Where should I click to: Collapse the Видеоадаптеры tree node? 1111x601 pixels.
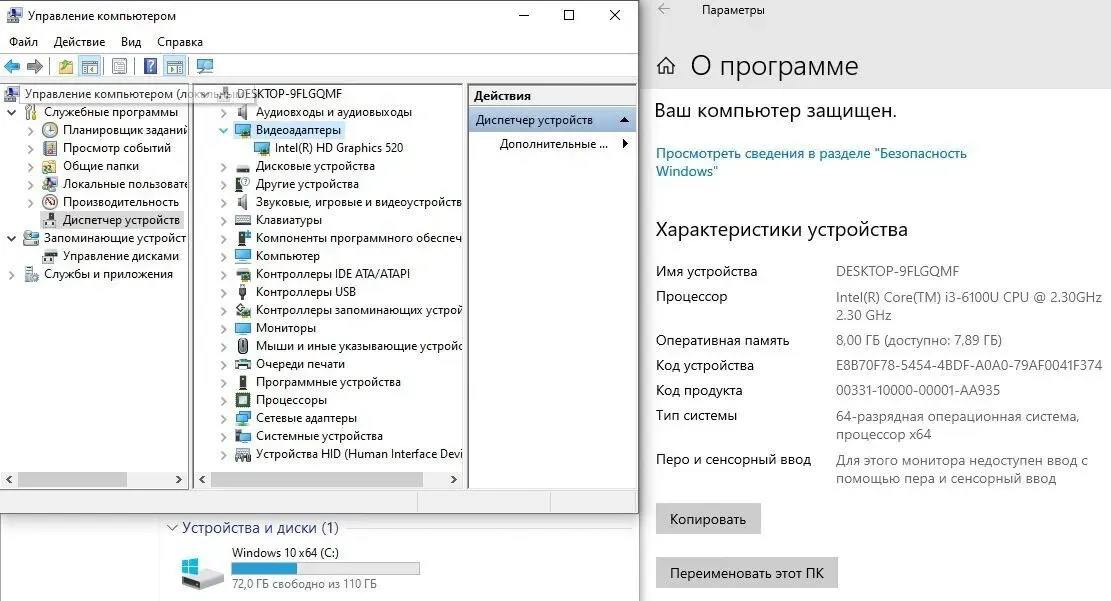tap(224, 130)
